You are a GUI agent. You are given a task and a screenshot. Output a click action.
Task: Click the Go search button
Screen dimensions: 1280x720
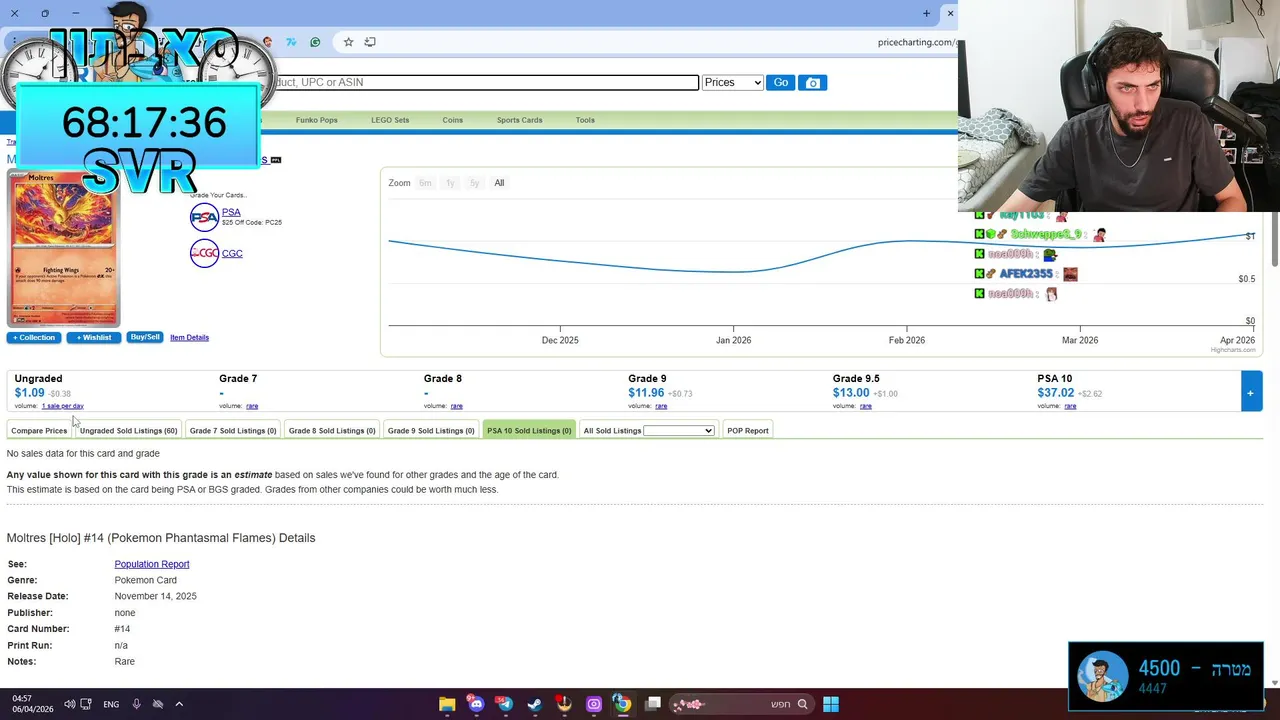coord(781,83)
